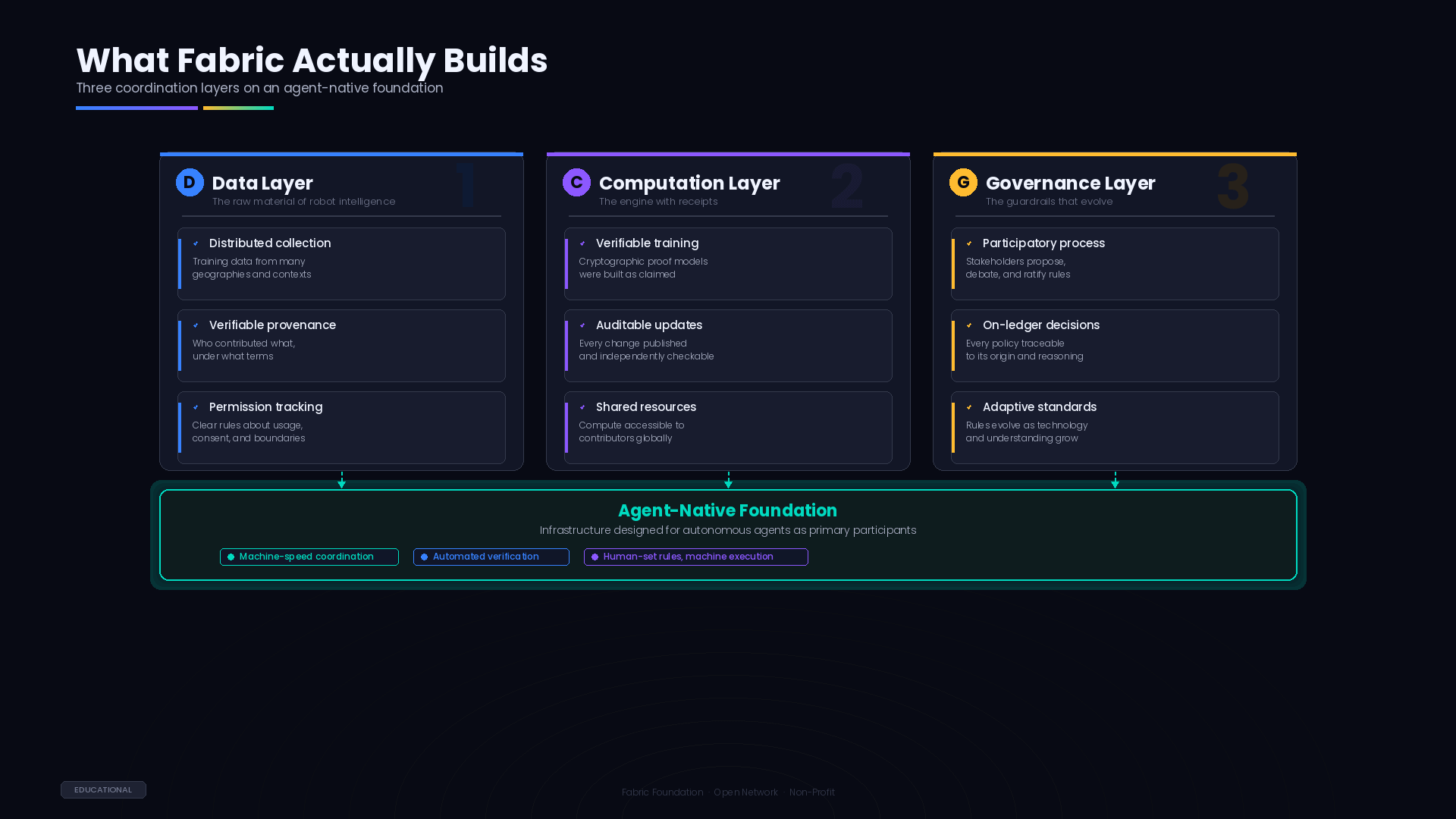Screen dimensions: 1456x819
Task: Click the checkmark beside Auditable updates
Action: (582, 325)
